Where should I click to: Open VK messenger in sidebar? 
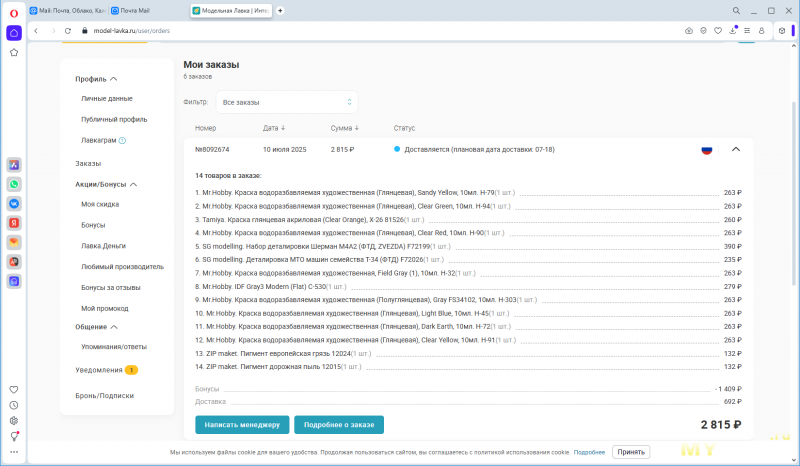point(14,204)
